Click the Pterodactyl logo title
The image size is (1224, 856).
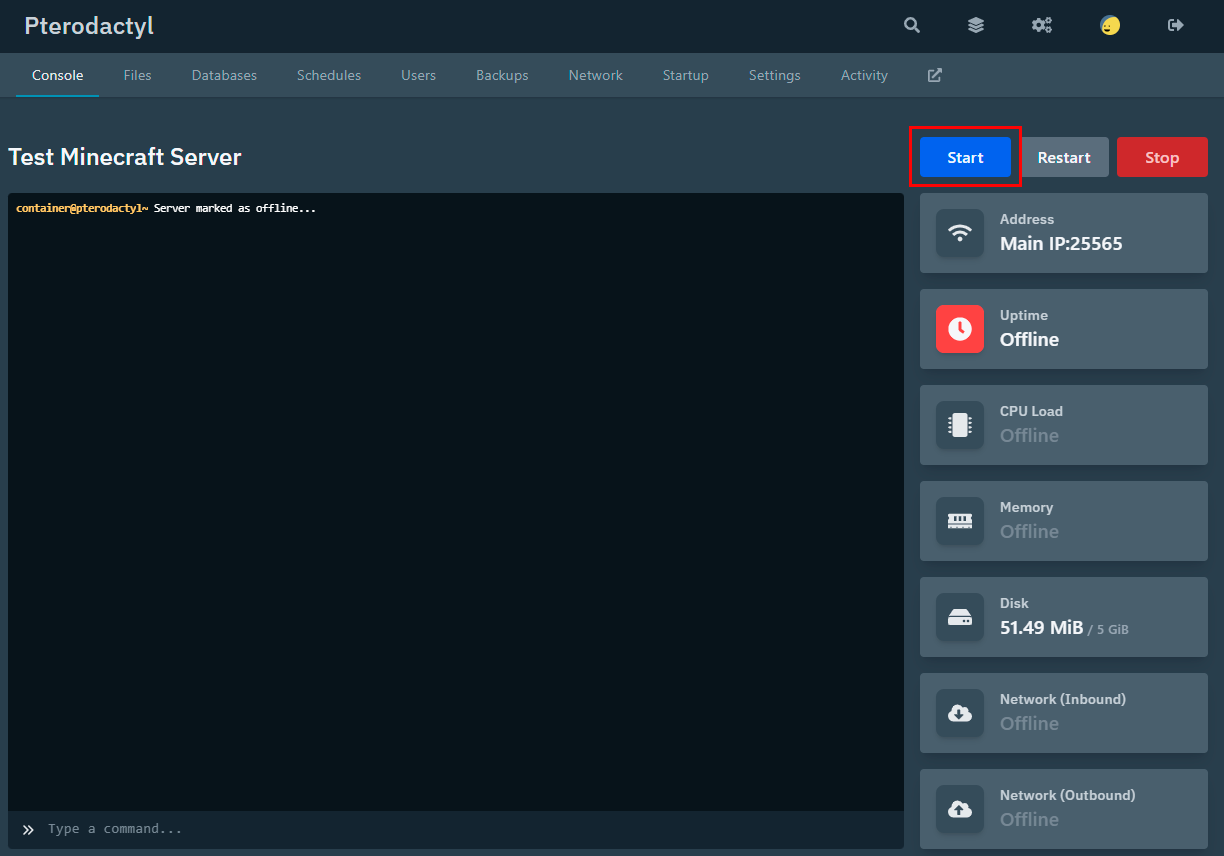(89, 26)
